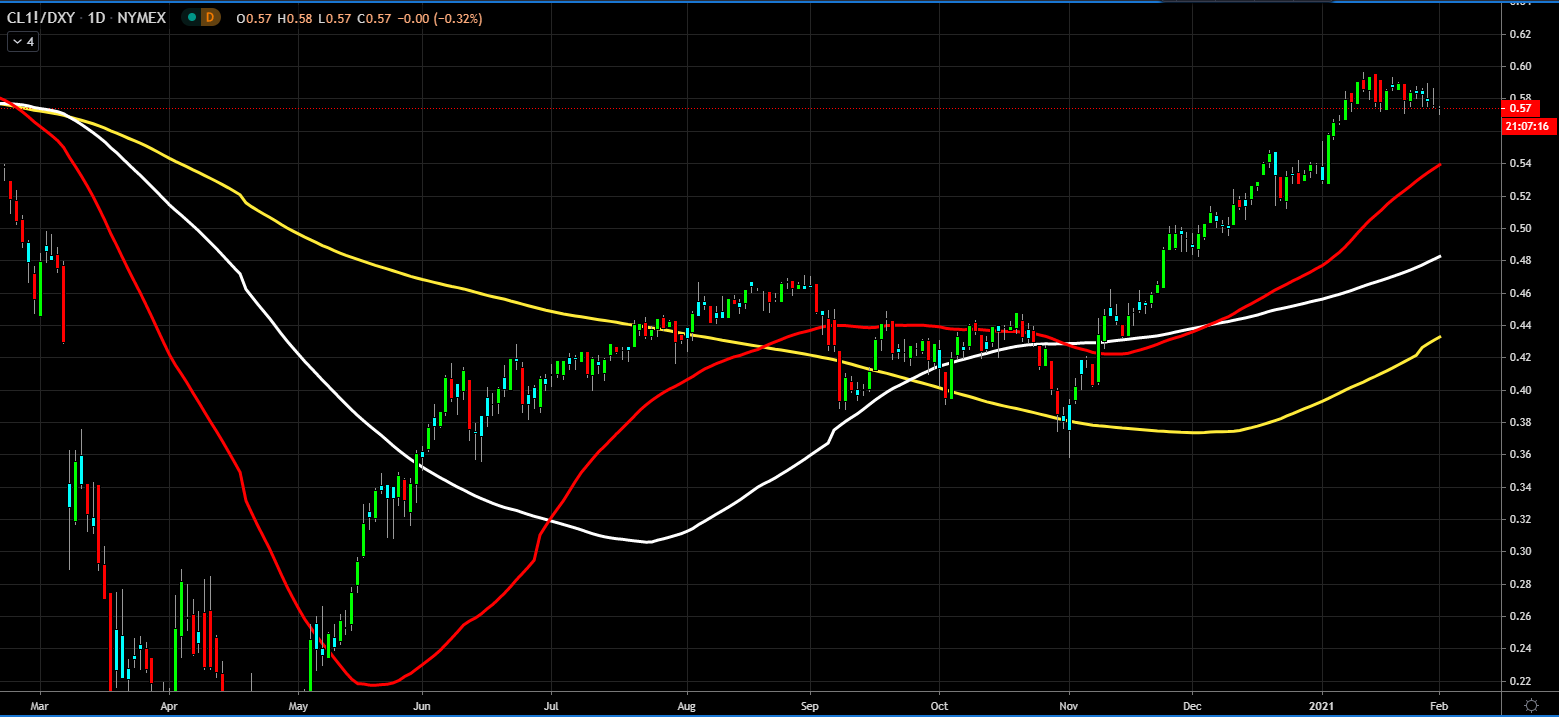Click the Aug label on time axis
This screenshot has height=717, width=1559.
tap(687, 705)
